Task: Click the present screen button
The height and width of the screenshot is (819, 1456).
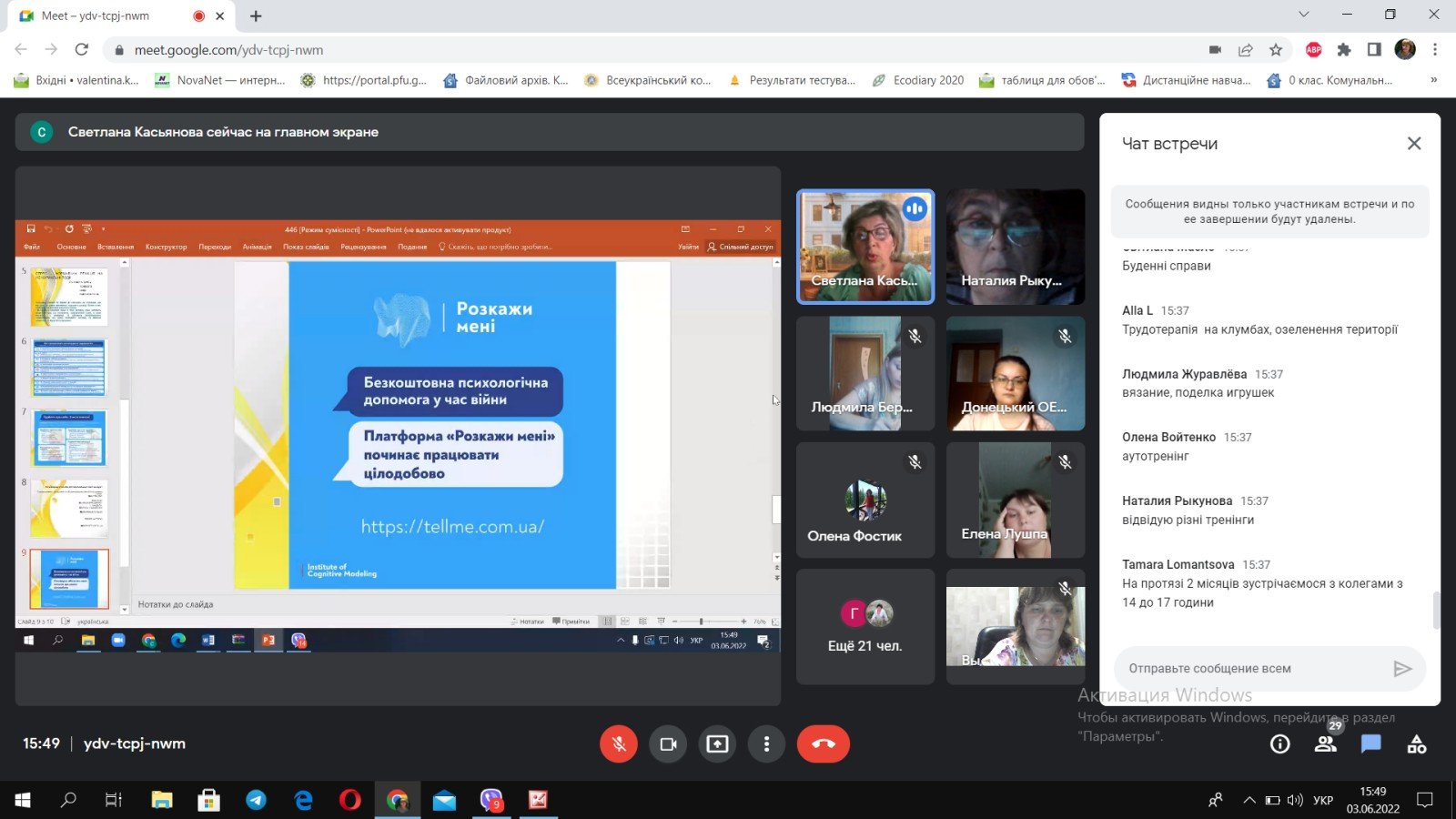Action: pos(717,744)
